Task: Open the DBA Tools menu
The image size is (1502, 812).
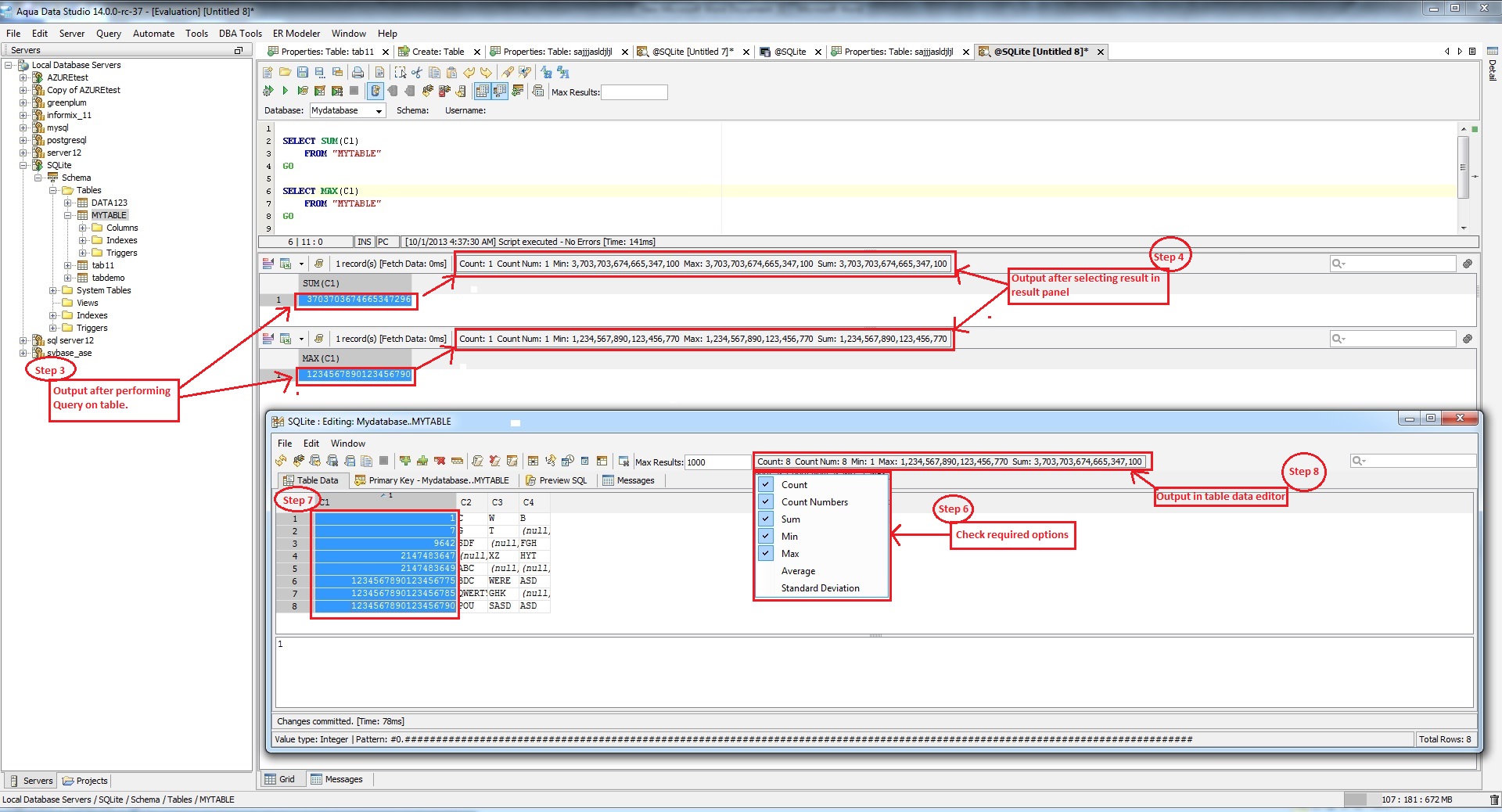Action: [x=240, y=34]
